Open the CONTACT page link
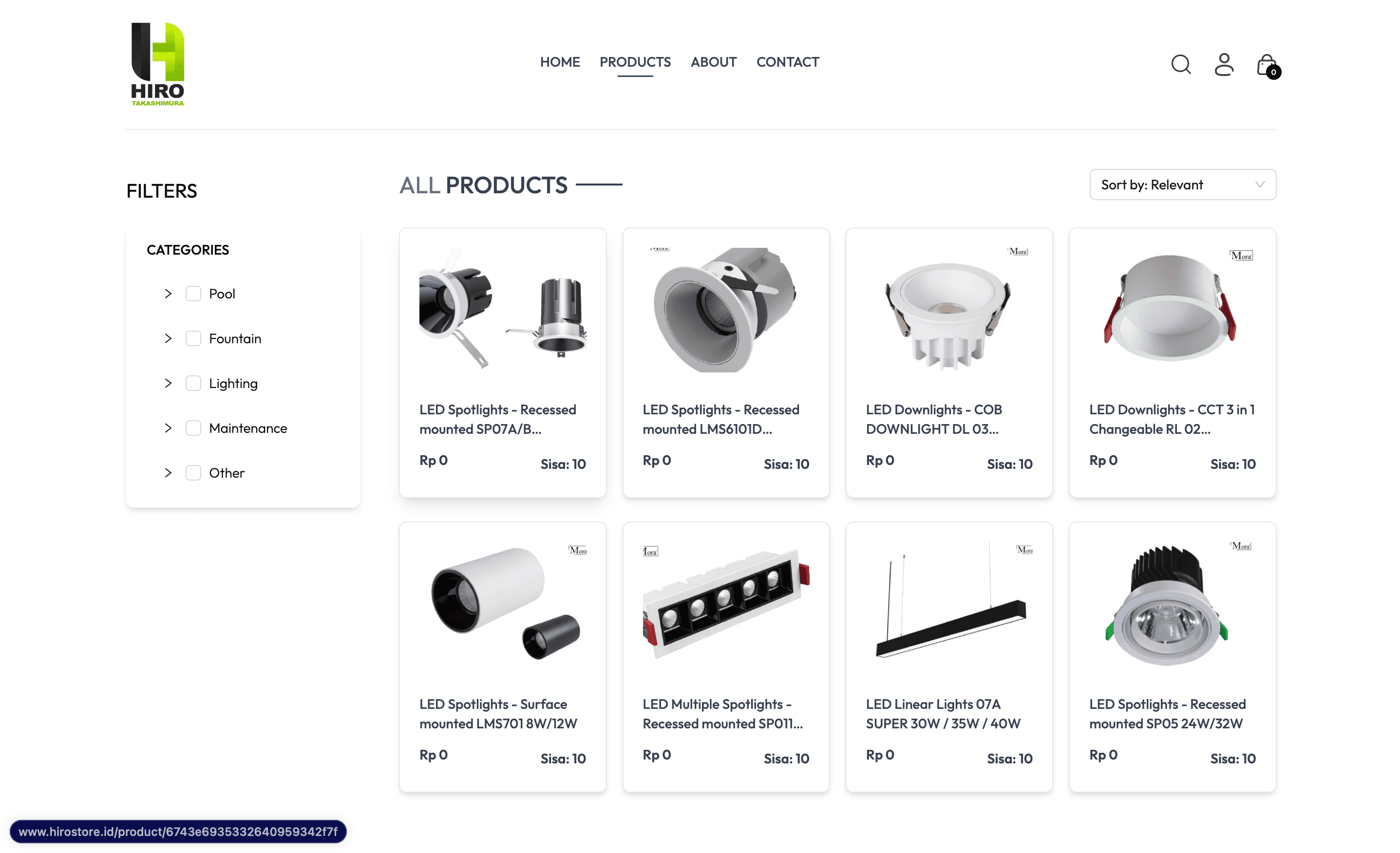1400x853 pixels. tap(788, 62)
